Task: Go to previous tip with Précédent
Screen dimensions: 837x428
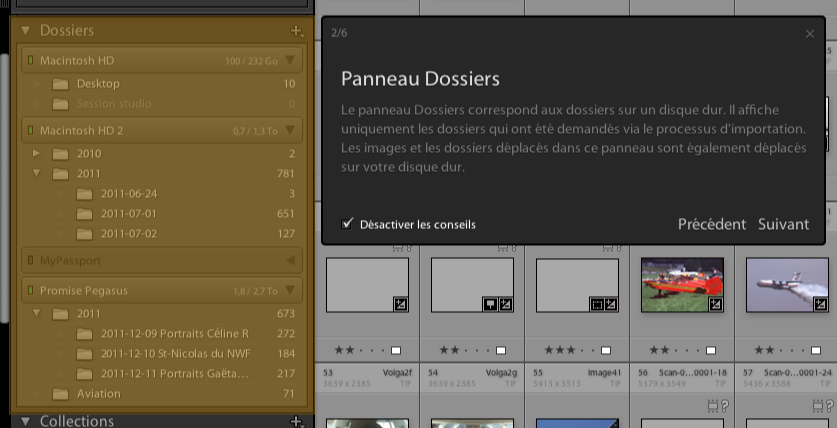Action: tap(712, 225)
